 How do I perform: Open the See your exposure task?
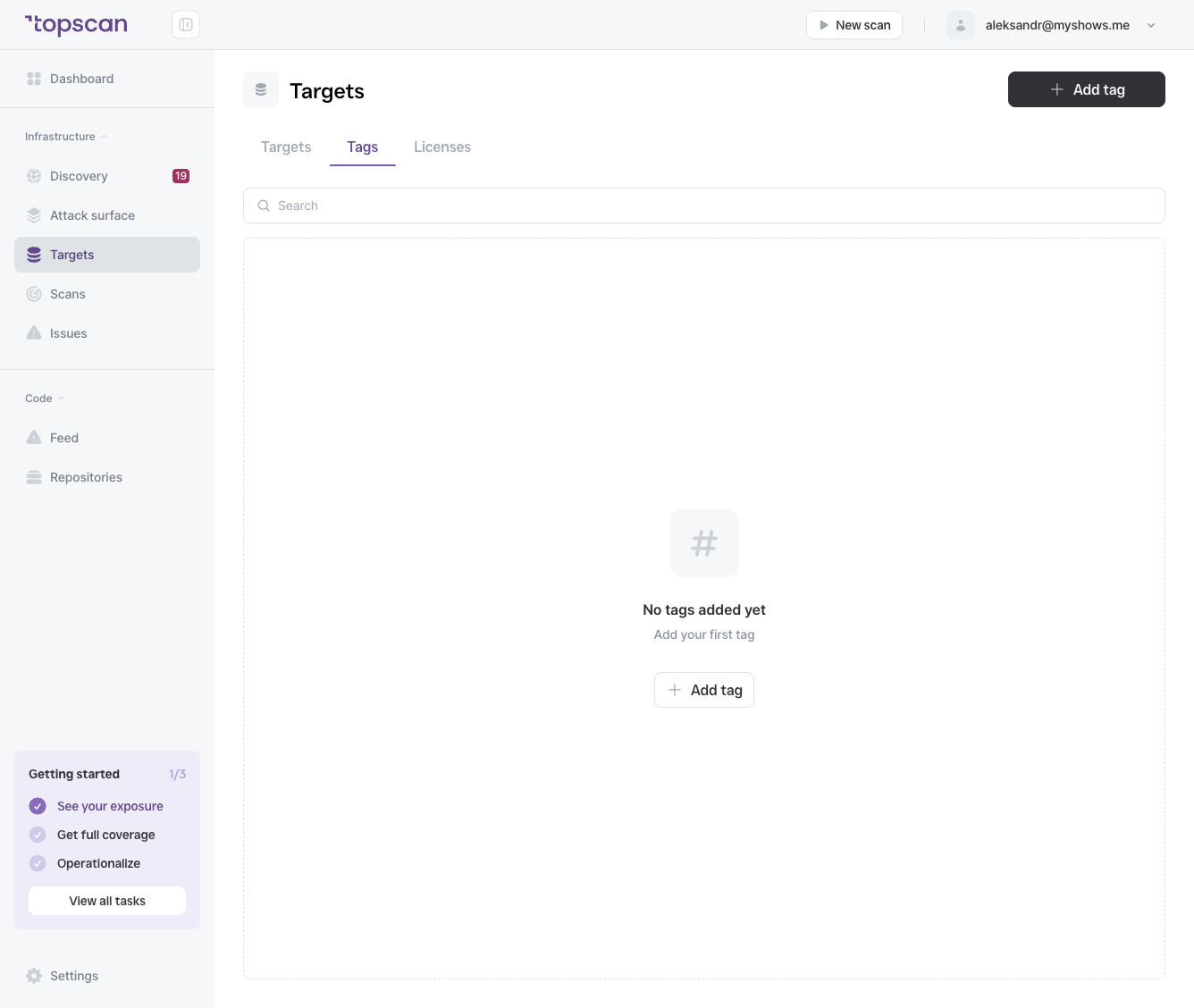pyautogui.click(x=110, y=806)
